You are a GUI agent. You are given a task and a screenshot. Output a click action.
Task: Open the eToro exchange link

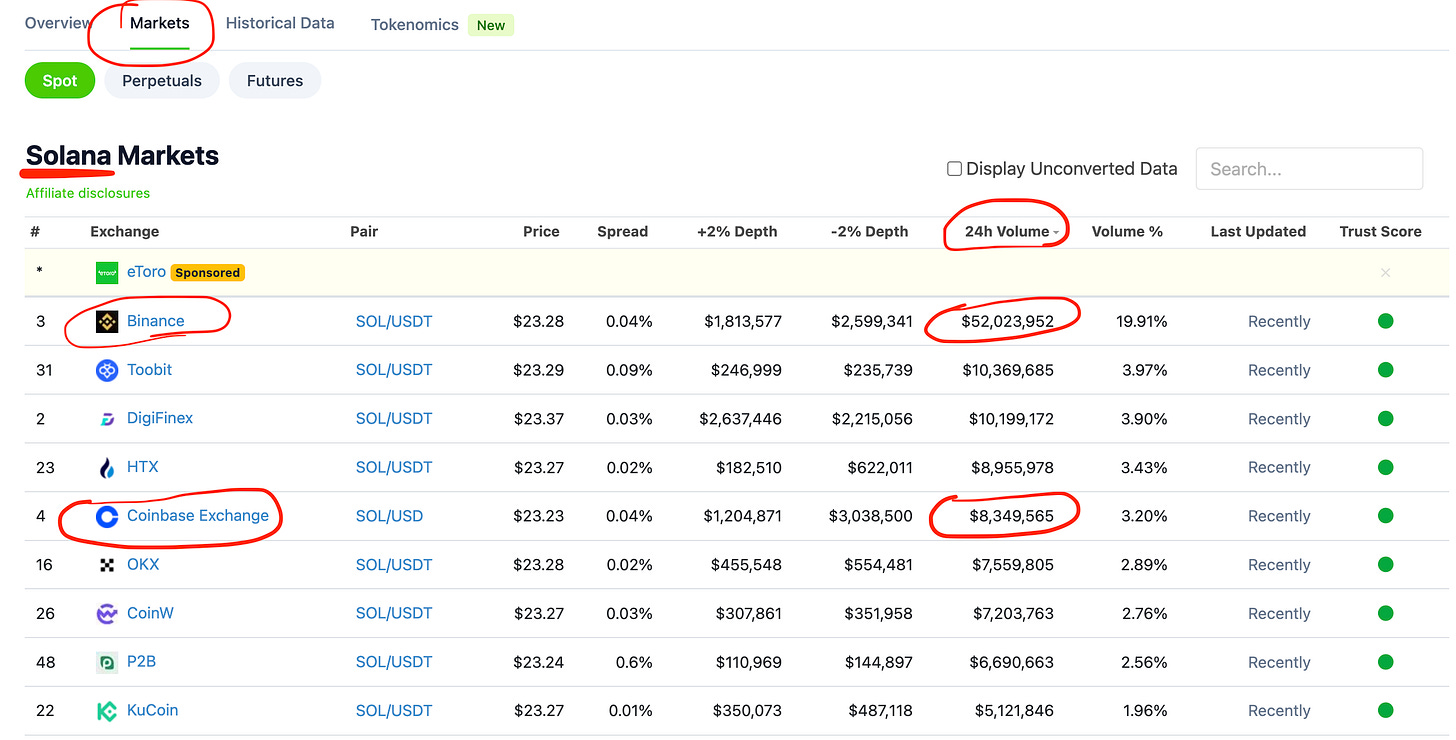coord(146,271)
